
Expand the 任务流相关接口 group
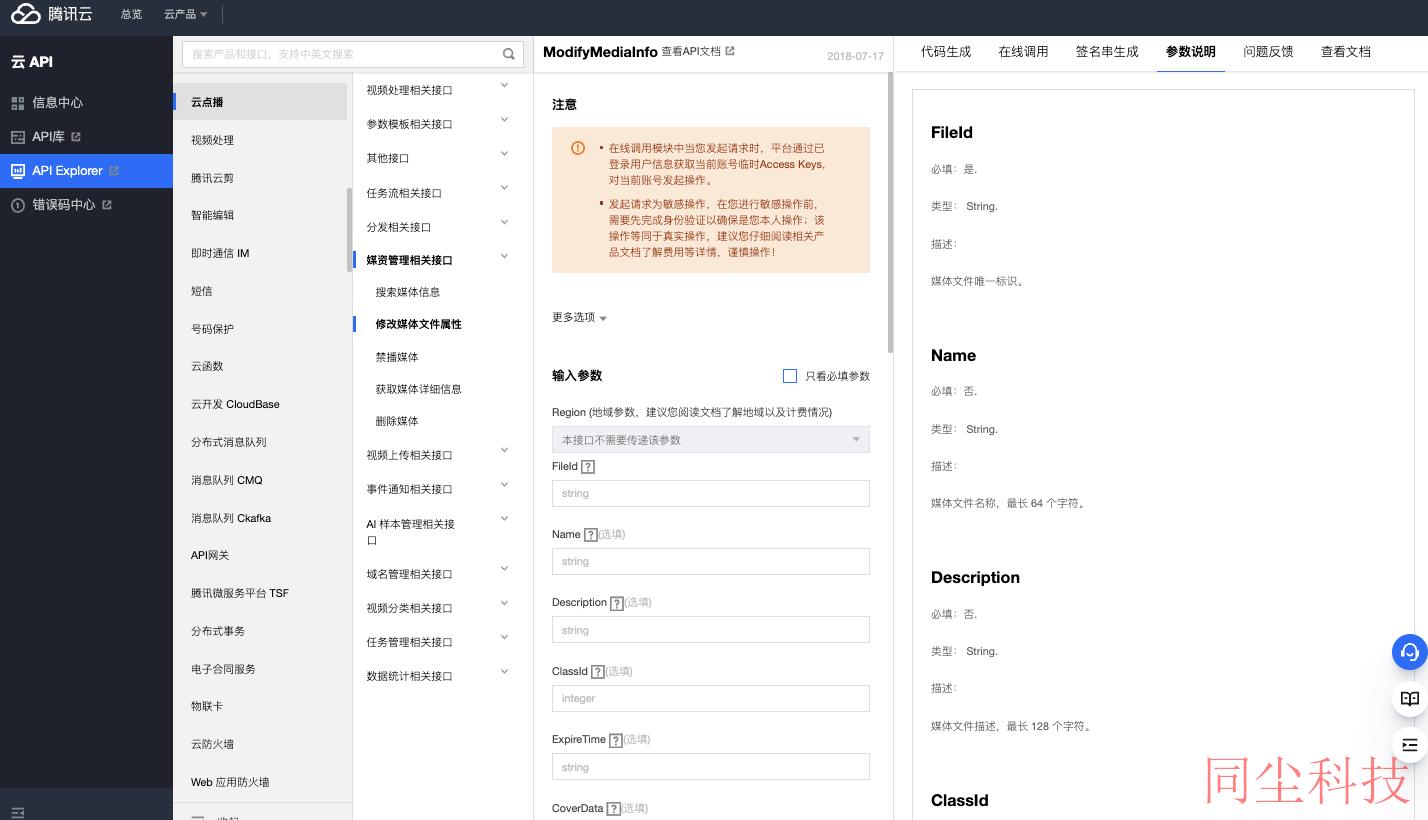coord(504,188)
